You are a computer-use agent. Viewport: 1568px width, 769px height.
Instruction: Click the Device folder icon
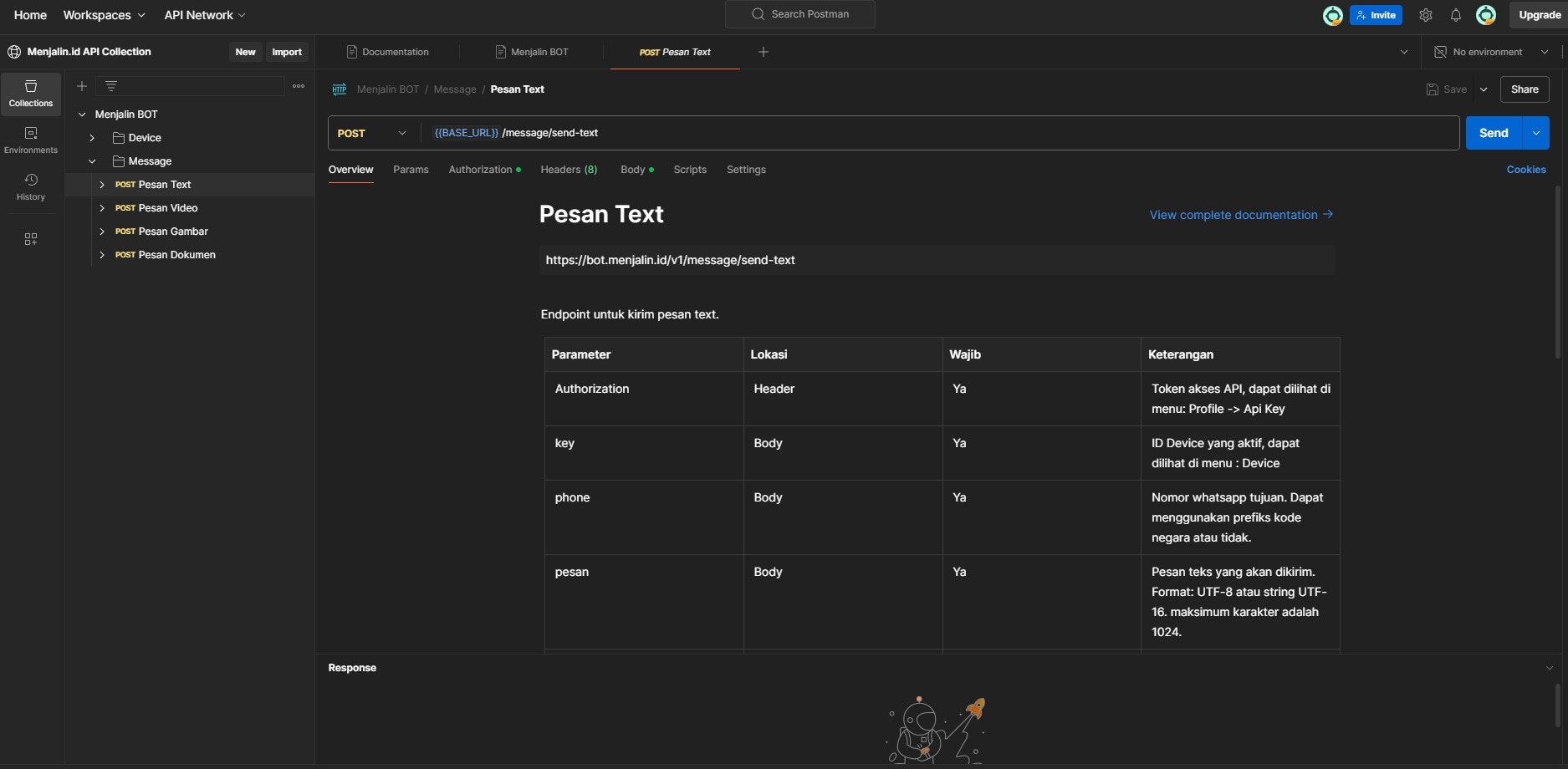pos(119,138)
